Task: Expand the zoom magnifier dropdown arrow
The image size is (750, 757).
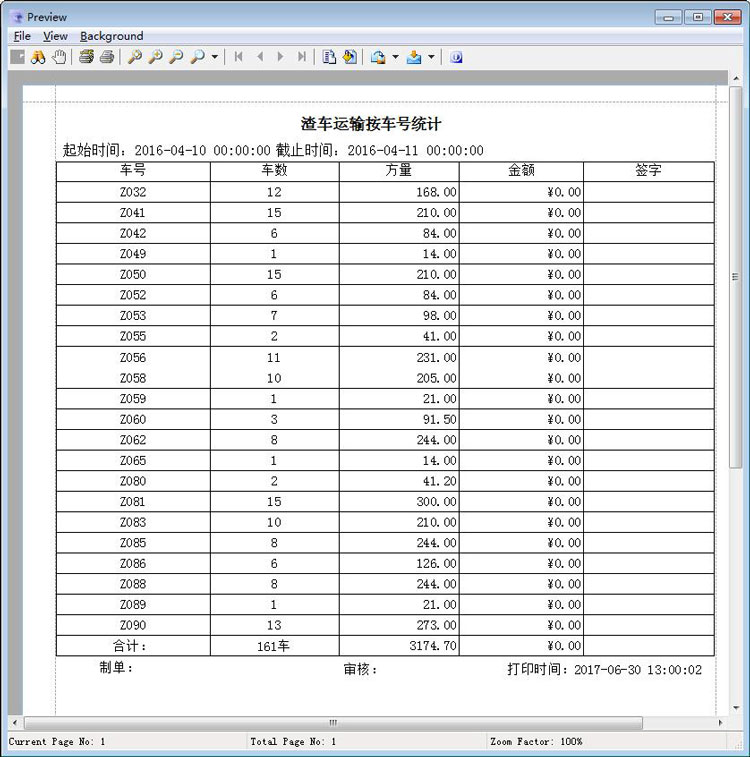Action: tap(215, 57)
